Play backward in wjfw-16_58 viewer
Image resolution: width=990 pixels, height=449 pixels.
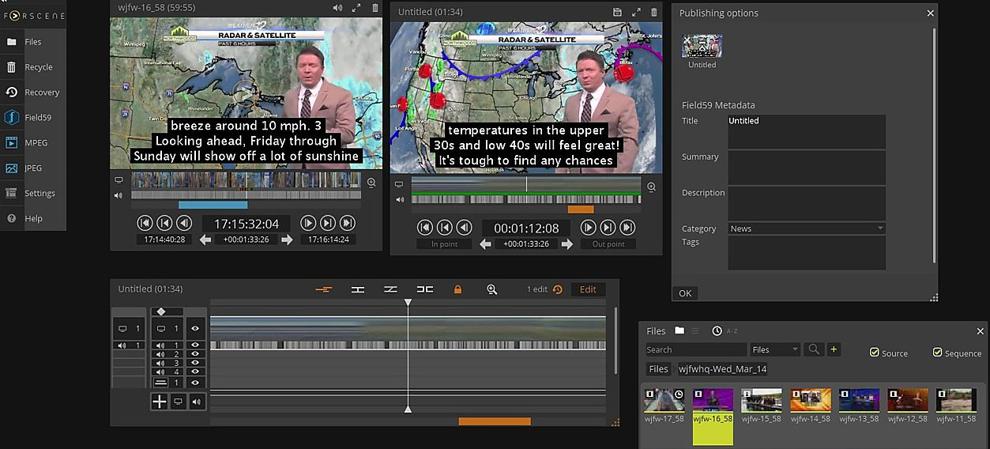pos(184,222)
